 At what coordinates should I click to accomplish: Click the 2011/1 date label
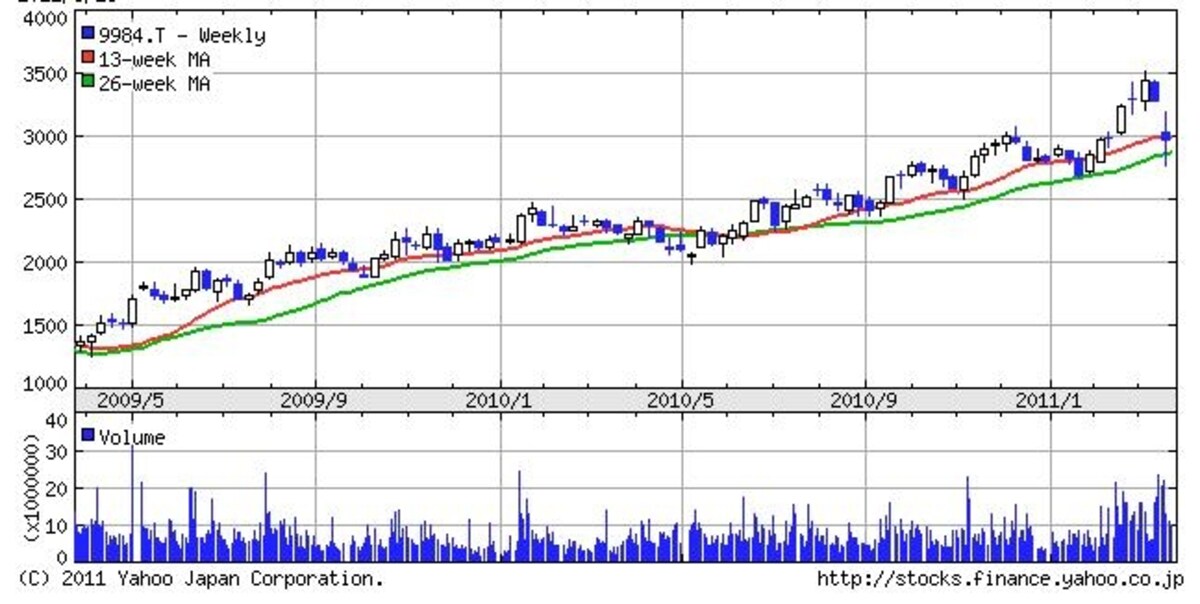[x=1050, y=400]
